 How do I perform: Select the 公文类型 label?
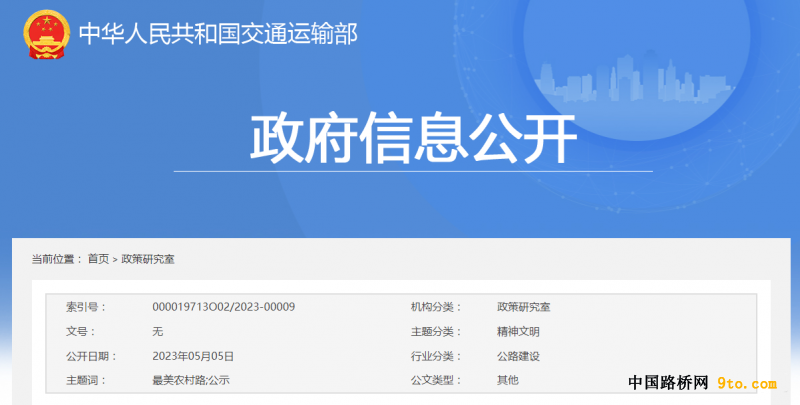[436, 380]
